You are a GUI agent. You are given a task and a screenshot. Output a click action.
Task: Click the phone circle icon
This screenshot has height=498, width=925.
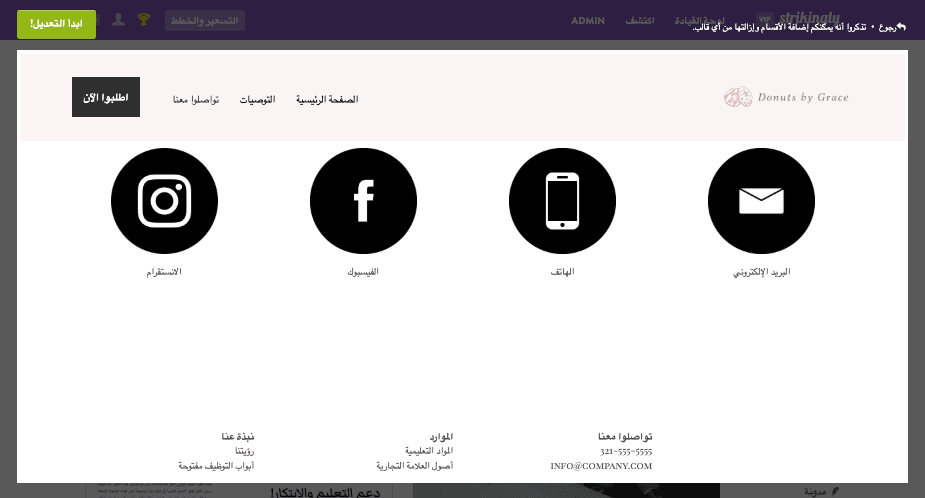(x=562, y=201)
